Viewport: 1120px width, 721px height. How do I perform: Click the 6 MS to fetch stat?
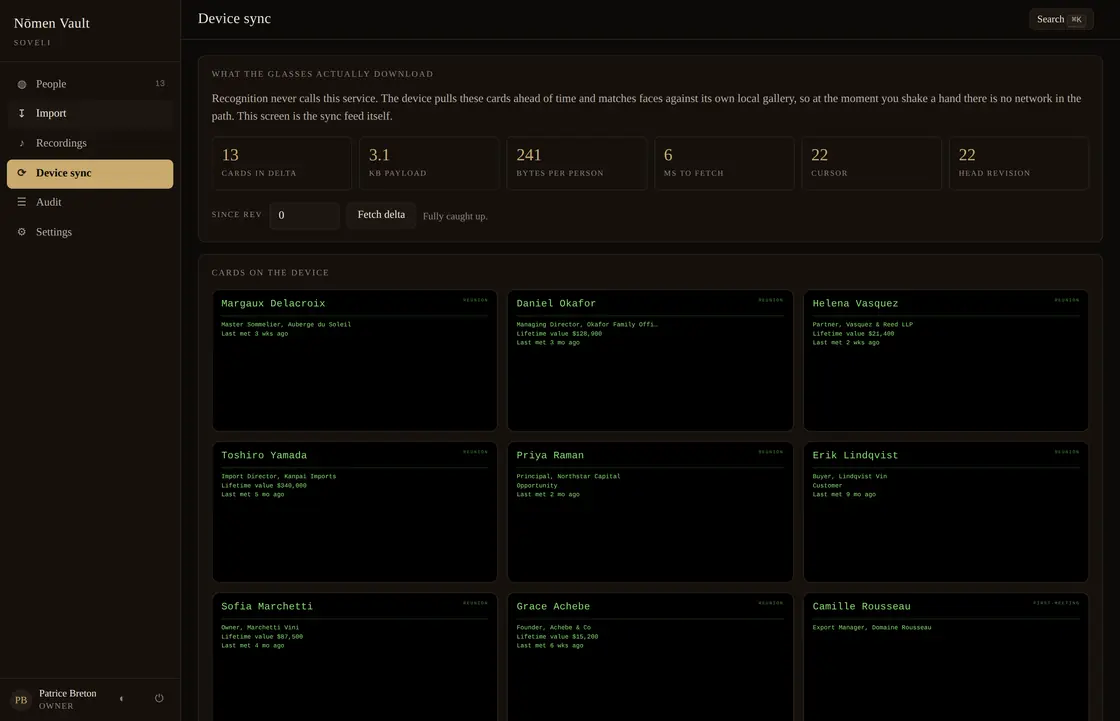coord(724,164)
